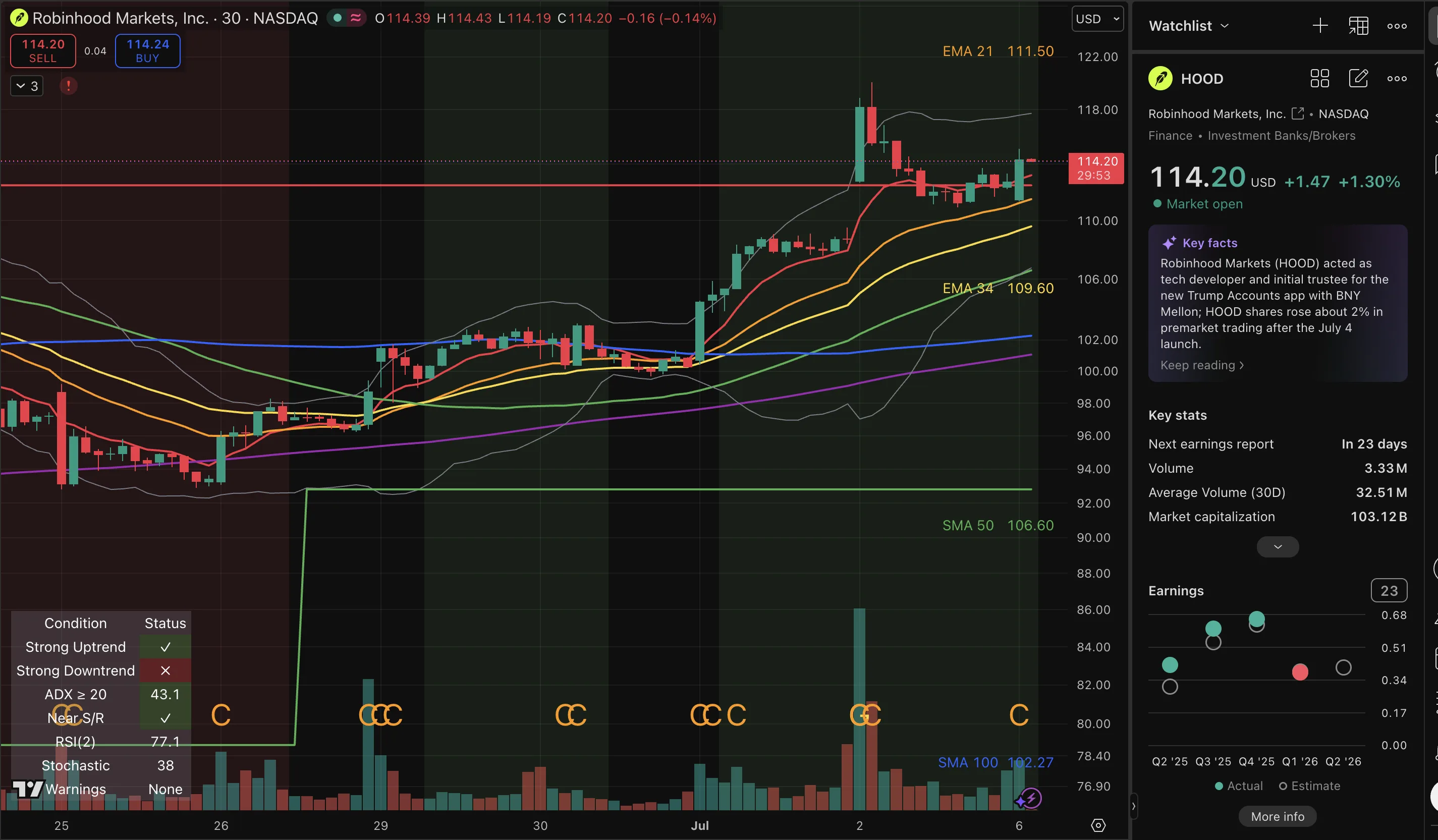Open HOOD details more options dots

(x=1397, y=78)
